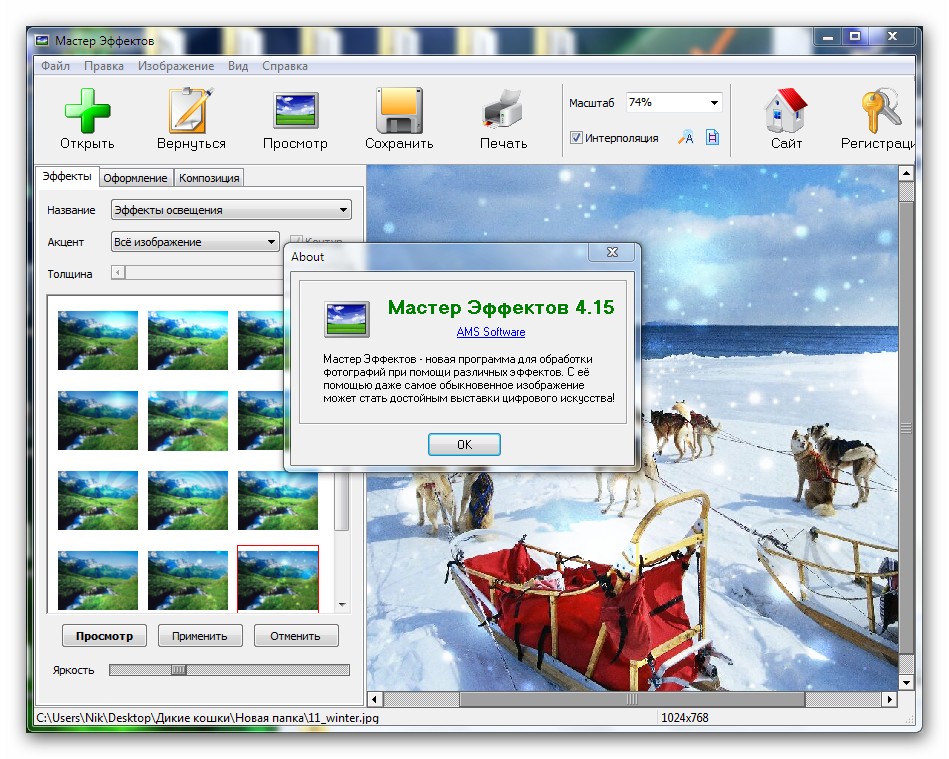
Task: Click the fit-to-page icon beside magnifier
Action: [712, 138]
